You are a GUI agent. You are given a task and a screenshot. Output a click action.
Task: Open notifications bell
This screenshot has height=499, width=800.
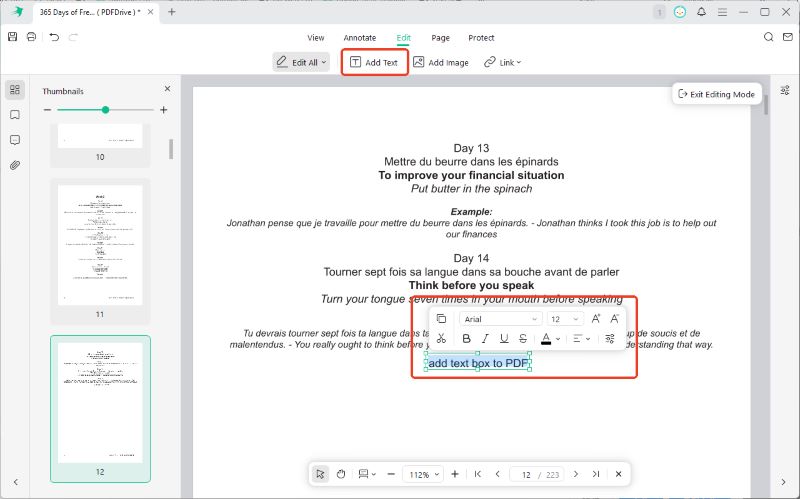702,12
